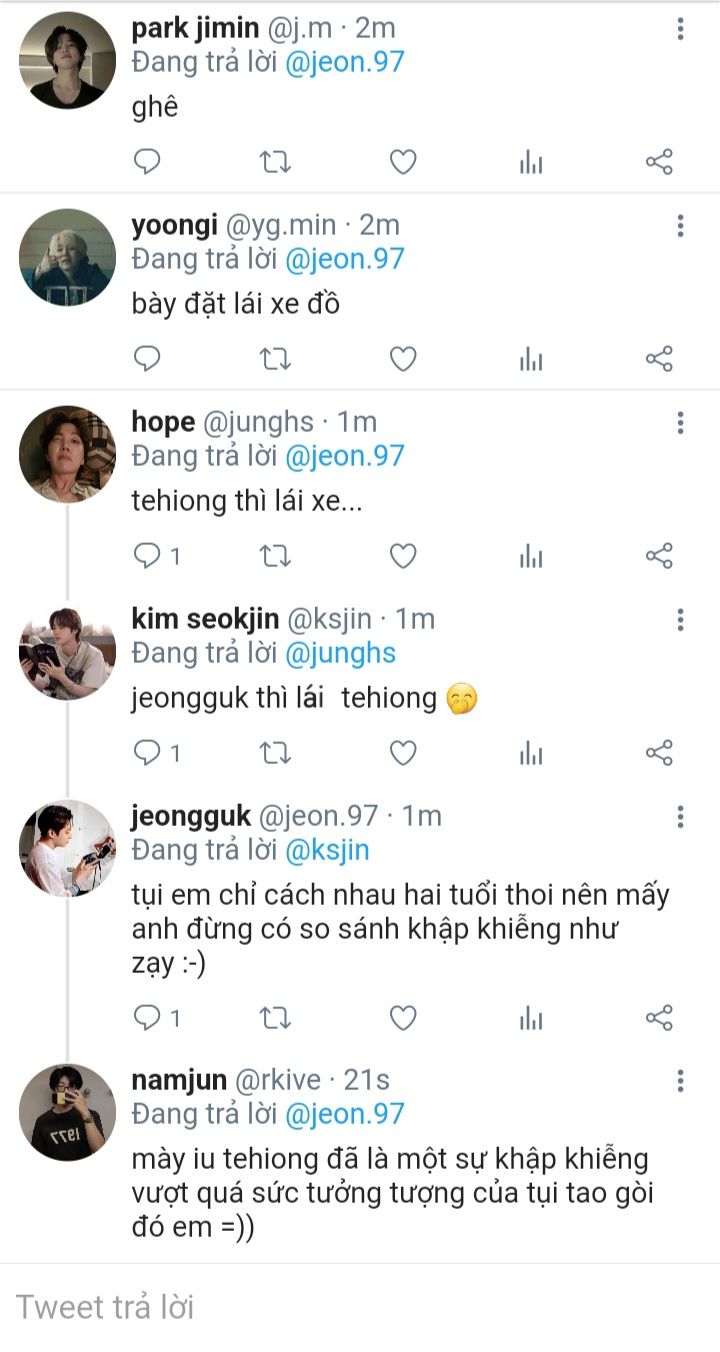The width and height of the screenshot is (720, 1352).
Task: Open more options on park jimin's tweet
Action: 680,29
